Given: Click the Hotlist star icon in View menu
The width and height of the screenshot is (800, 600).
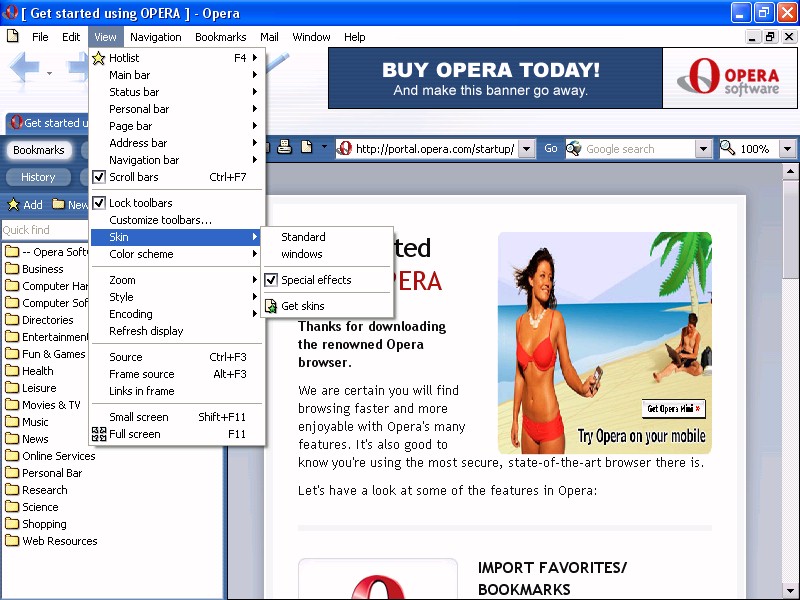Looking at the screenshot, I should pos(98,58).
